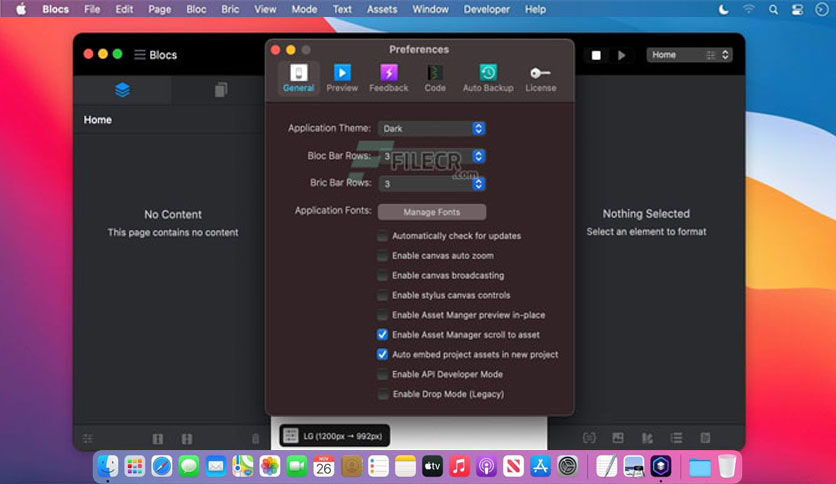Open the Assets menu in menu bar

coord(382,9)
